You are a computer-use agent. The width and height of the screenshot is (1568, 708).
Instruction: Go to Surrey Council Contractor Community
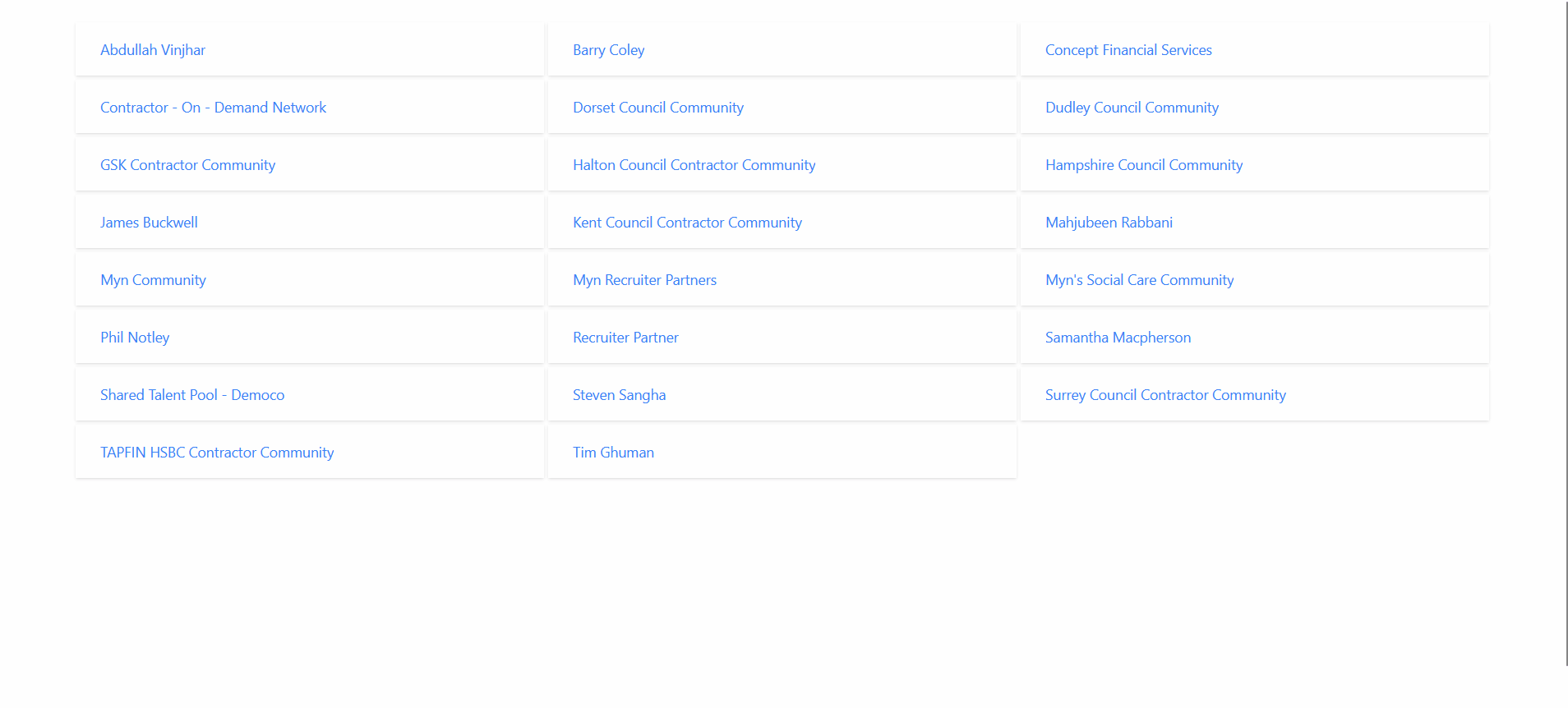[1165, 395]
